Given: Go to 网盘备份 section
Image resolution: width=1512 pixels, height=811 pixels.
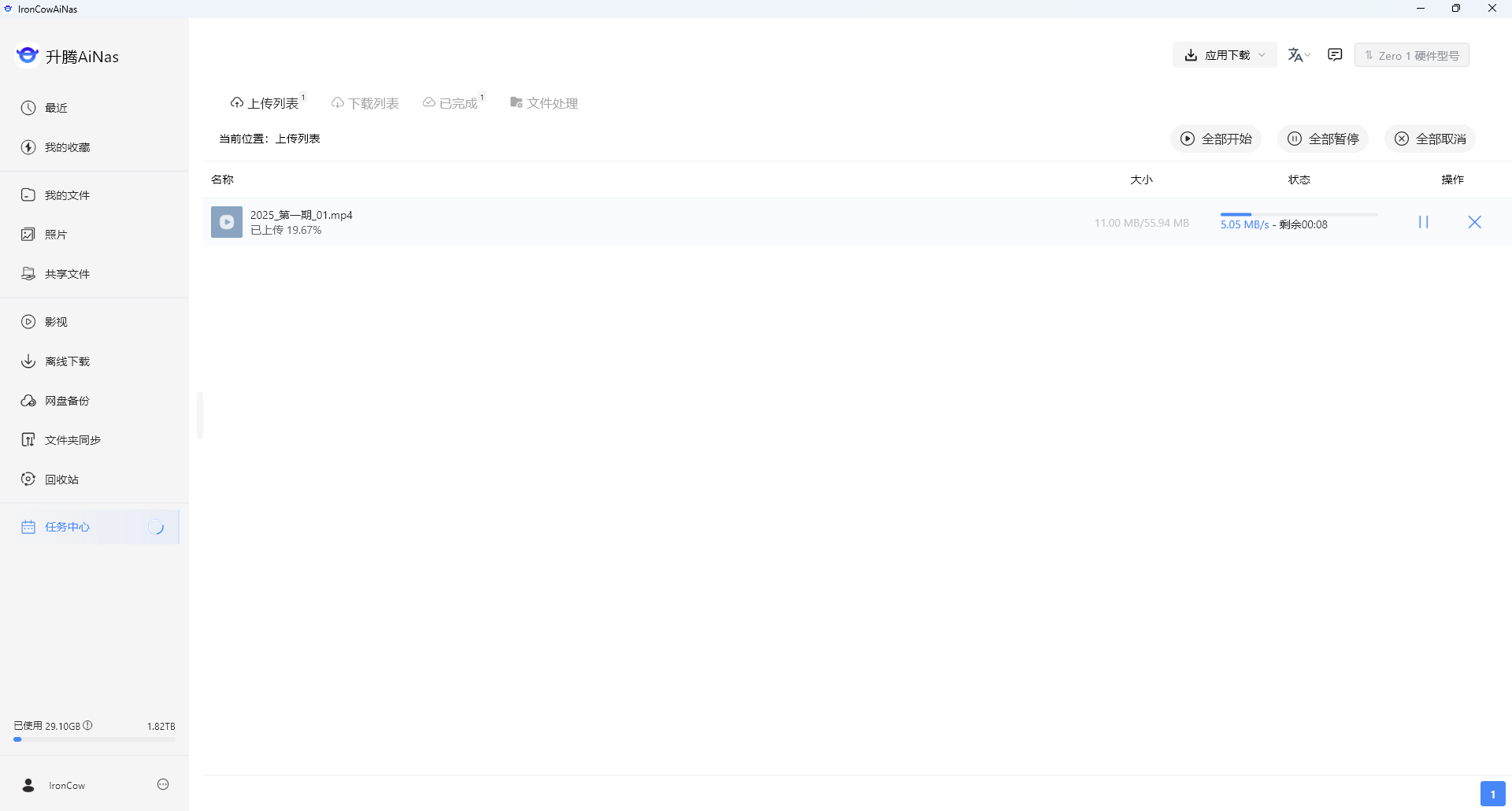Looking at the screenshot, I should (x=65, y=400).
